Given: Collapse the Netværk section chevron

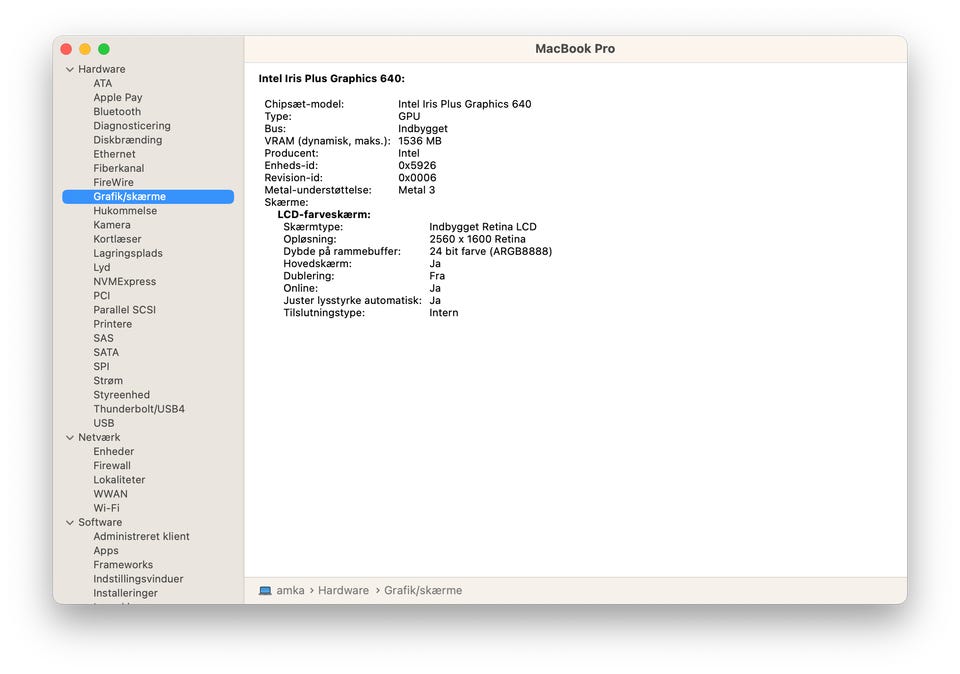Looking at the screenshot, I should pos(70,438).
